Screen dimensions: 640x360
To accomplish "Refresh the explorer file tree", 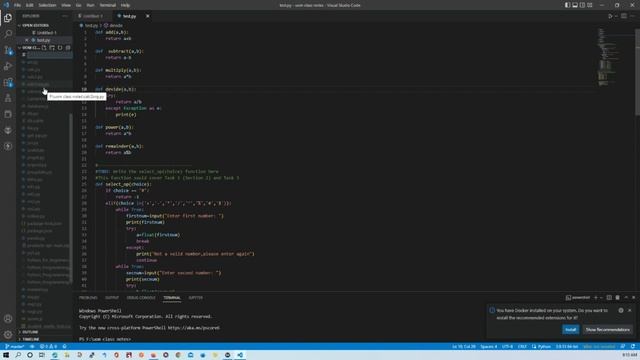I will click(60, 48).
